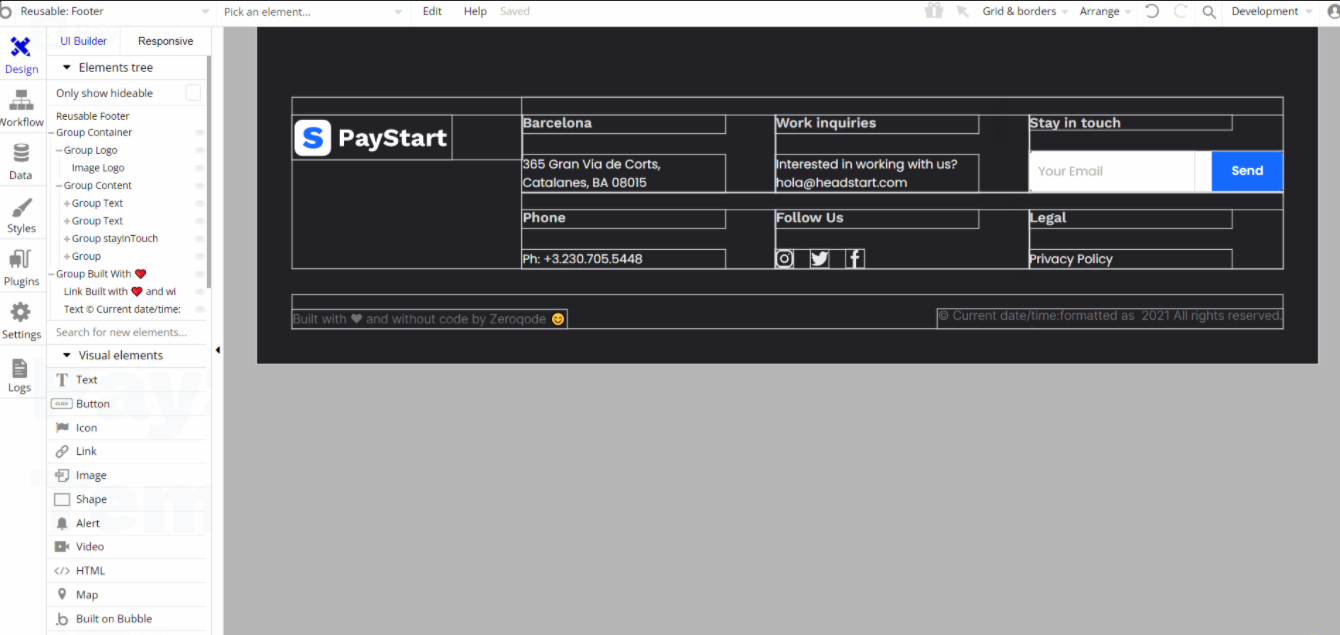Select the Privacy Policy text on canvas
The width and height of the screenshot is (1340, 635).
point(1071,259)
